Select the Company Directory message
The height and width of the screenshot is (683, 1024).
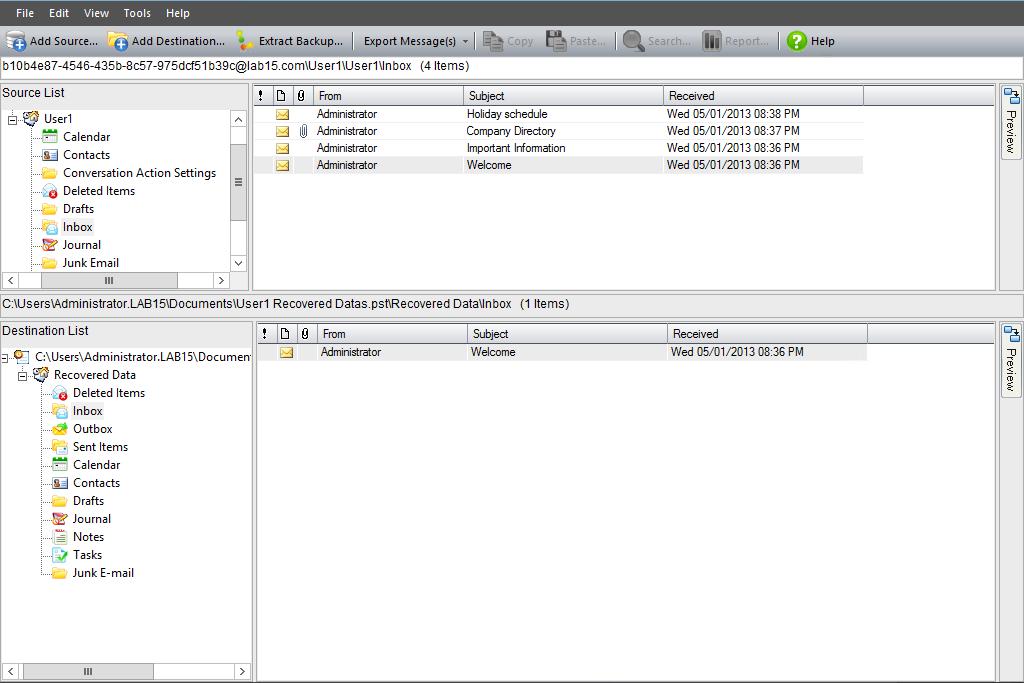pos(558,131)
